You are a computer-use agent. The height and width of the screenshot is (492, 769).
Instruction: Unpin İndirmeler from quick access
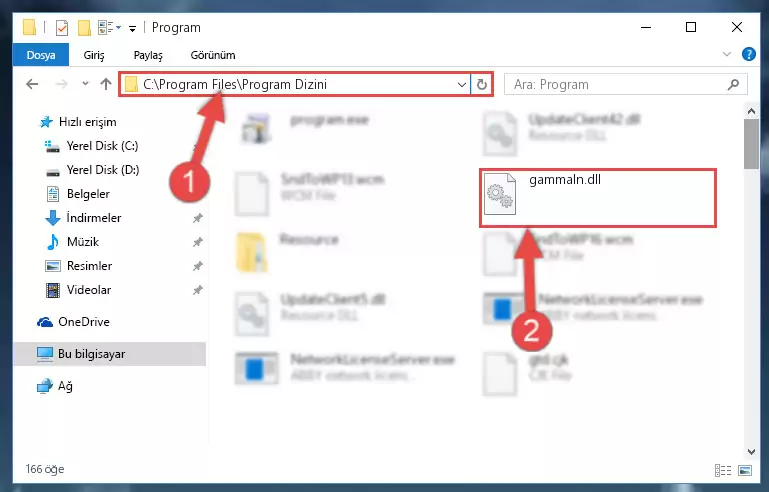pos(197,218)
